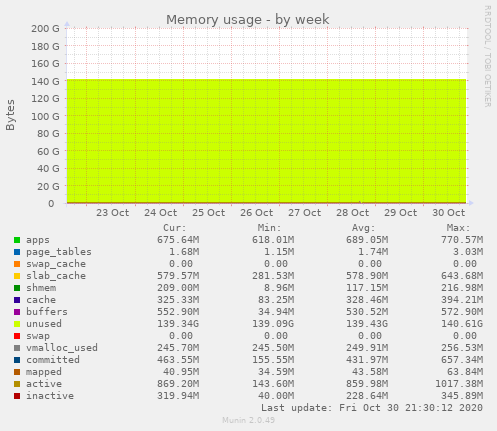Click the 30 Oct x-axis date label
The height and width of the screenshot is (431, 497).
[449, 213]
